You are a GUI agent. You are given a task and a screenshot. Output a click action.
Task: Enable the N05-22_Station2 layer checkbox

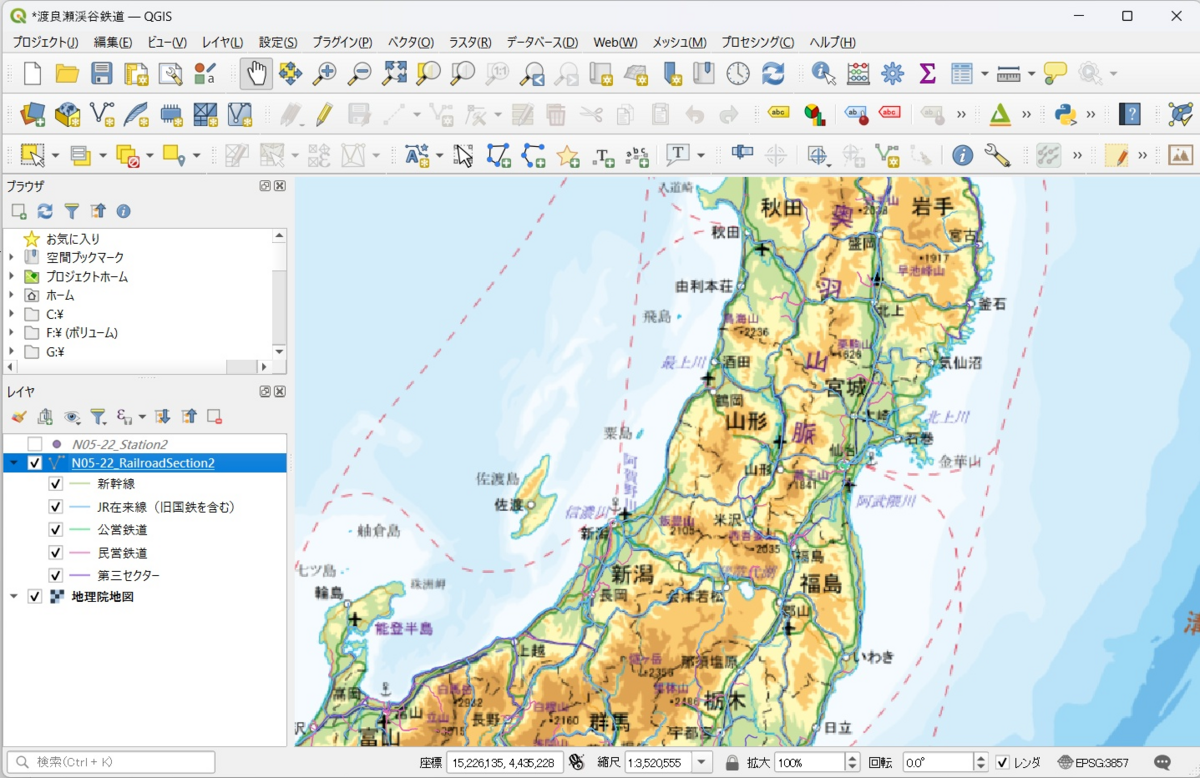tap(35, 444)
